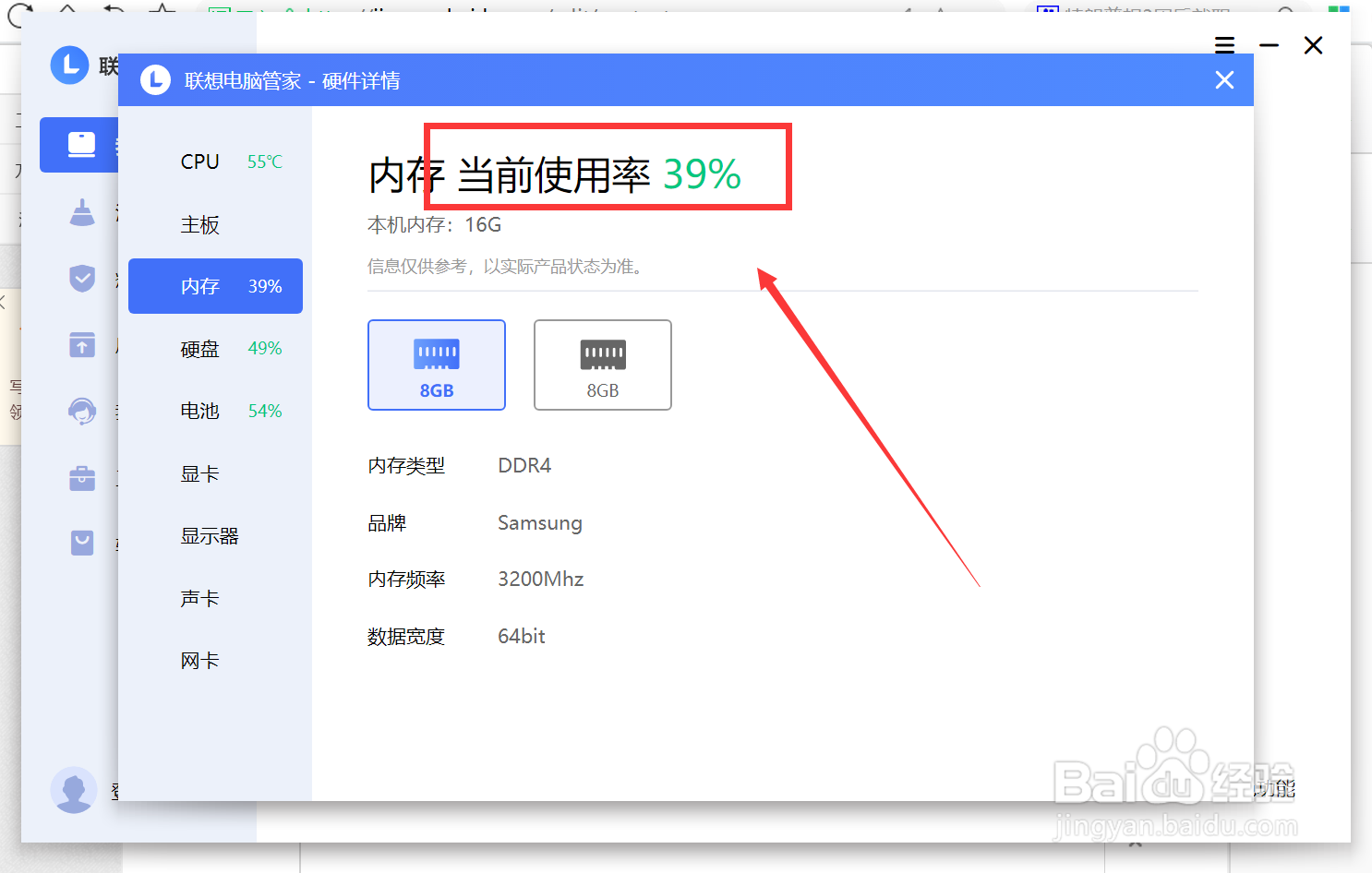Close the main 联想电脑管家 window
Screen dimensions: 1372x873
(x=1313, y=45)
